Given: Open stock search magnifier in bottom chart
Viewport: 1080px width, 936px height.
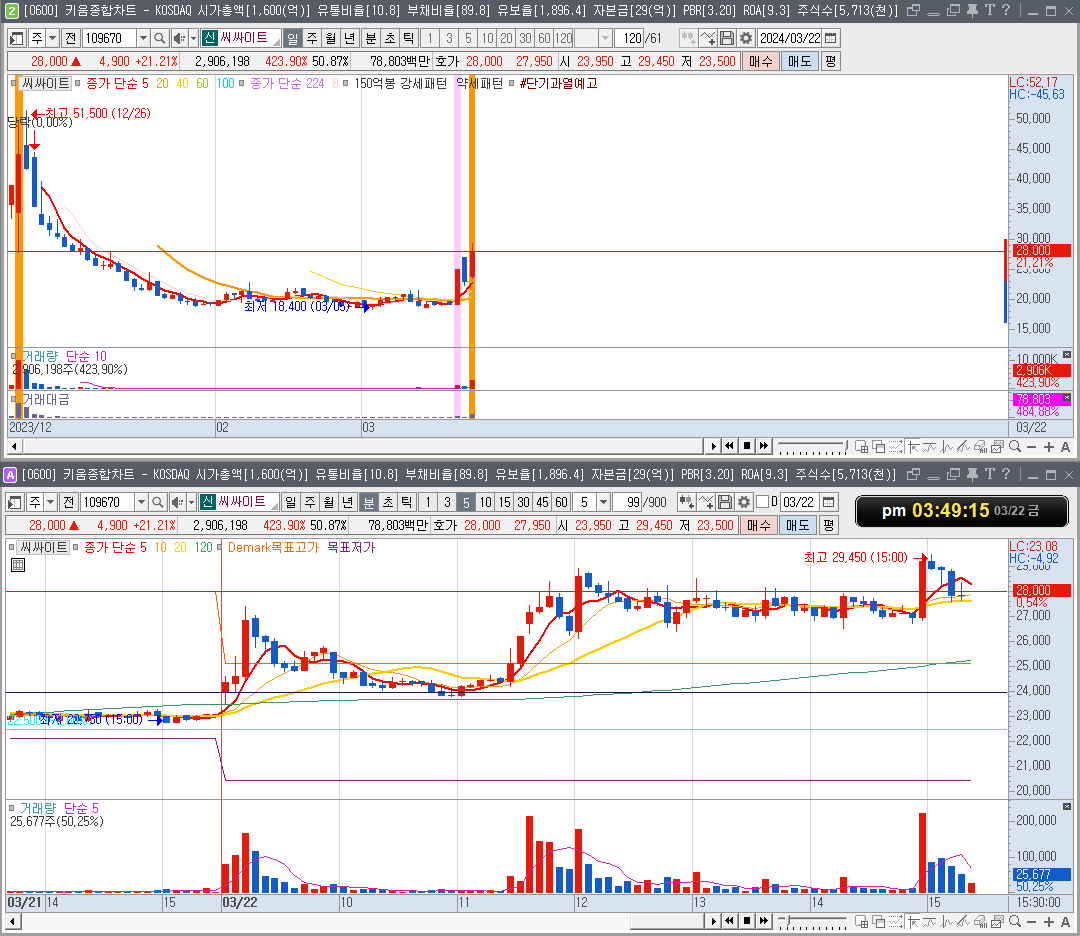Looking at the screenshot, I should coord(158,502).
